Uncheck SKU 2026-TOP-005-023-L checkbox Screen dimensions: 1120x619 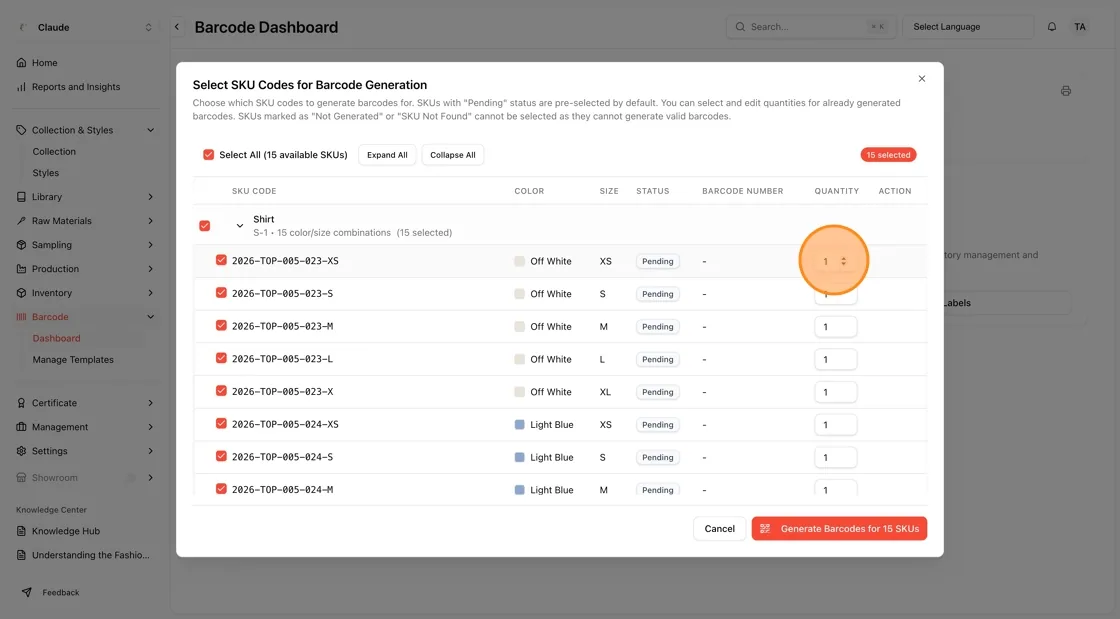click(221, 358)
